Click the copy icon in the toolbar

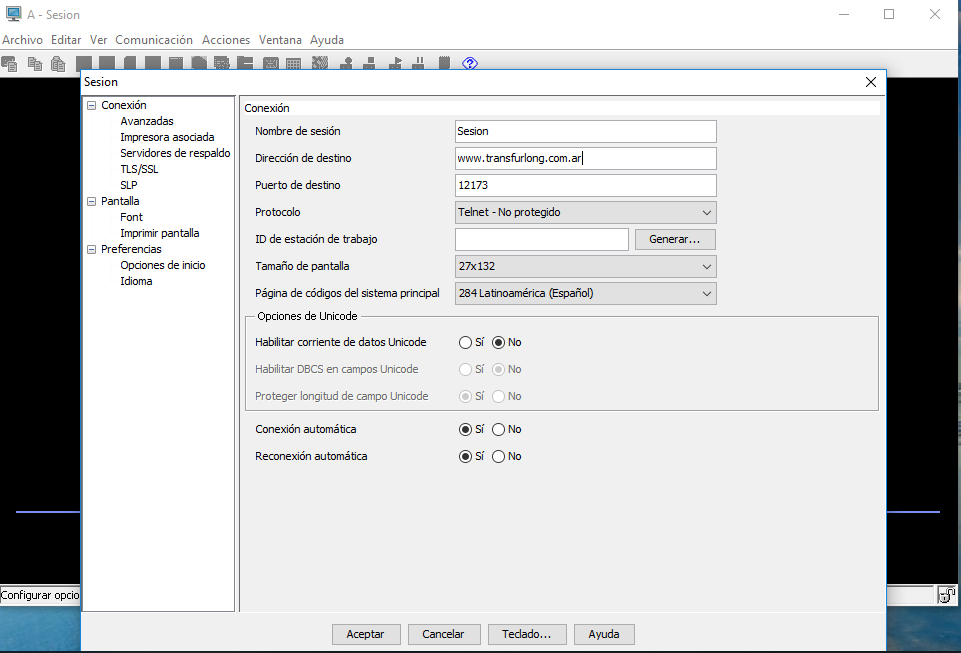tap(35, 63)
